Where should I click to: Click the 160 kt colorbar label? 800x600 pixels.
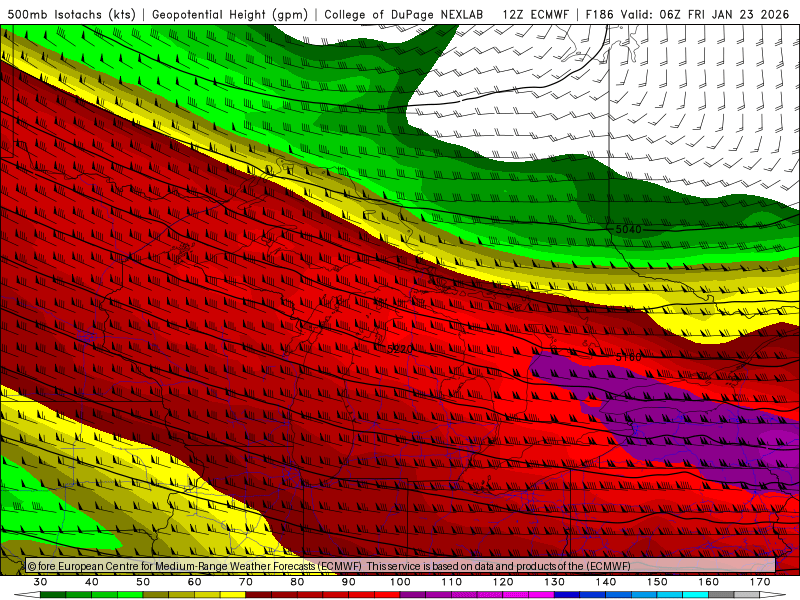coord(709,582)
